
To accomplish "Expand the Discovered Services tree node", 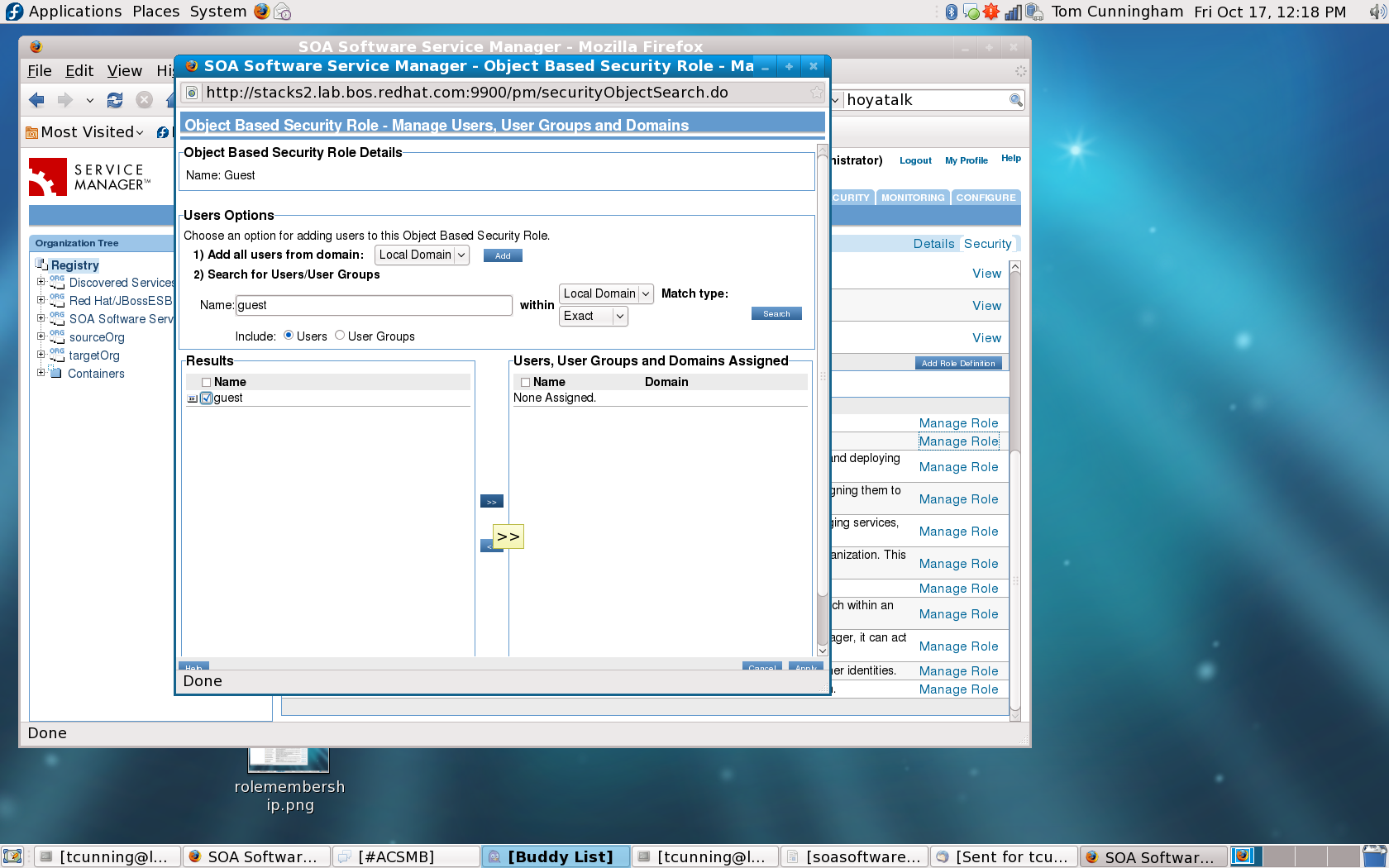I will 41,282.
